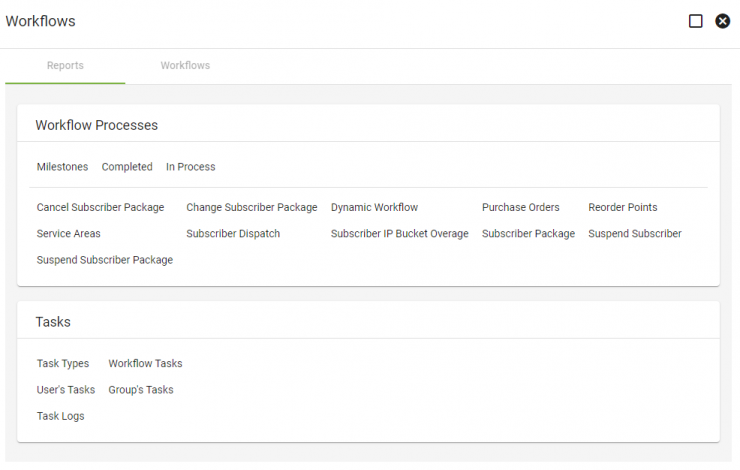This screenshot has width=740, height=470.
Task: Select the In Process report link
Action: click(191, 167)
